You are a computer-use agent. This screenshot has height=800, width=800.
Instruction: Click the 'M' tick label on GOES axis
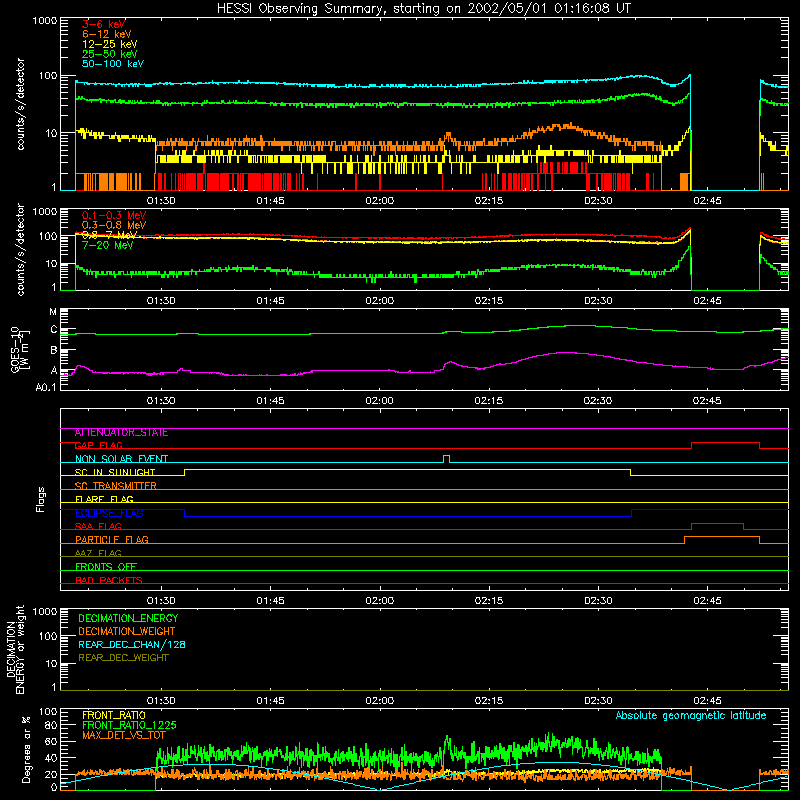click(x=53, y=312)
